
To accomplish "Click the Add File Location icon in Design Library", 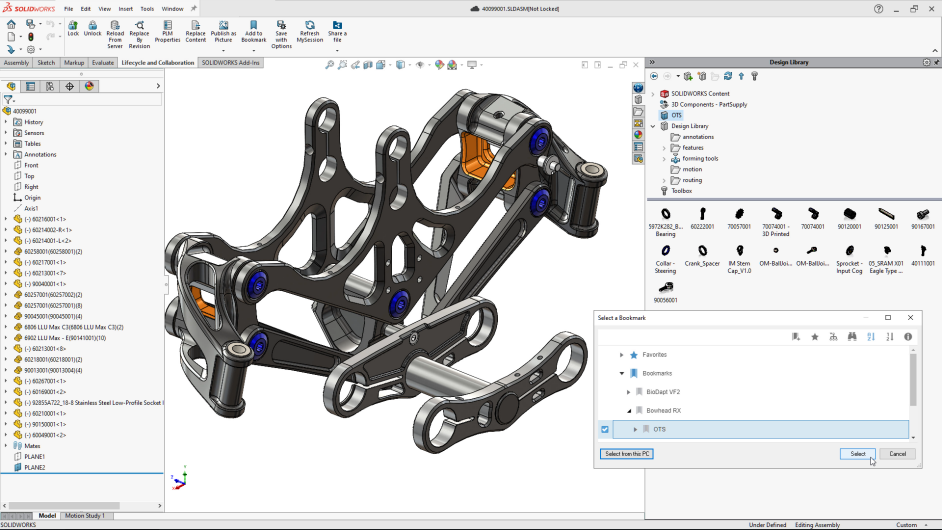I will coord(702,76).
